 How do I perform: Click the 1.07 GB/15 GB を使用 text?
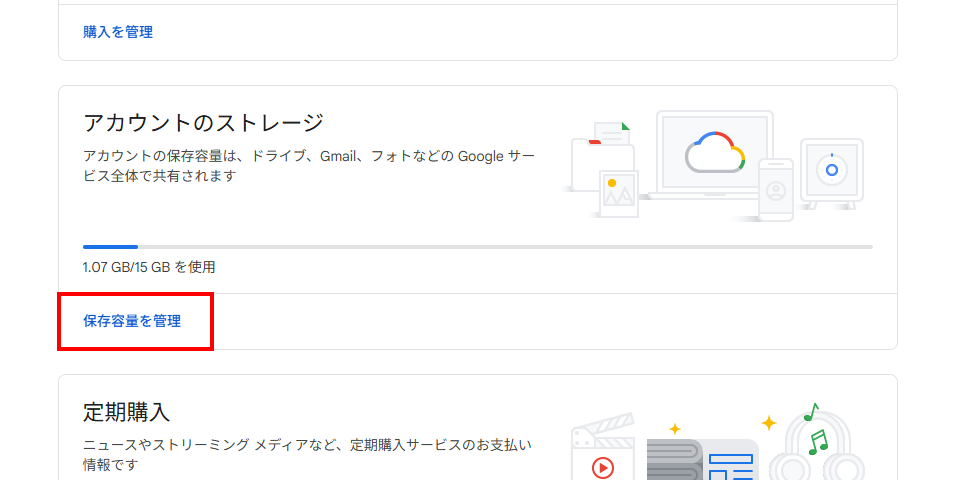[149, 267]
